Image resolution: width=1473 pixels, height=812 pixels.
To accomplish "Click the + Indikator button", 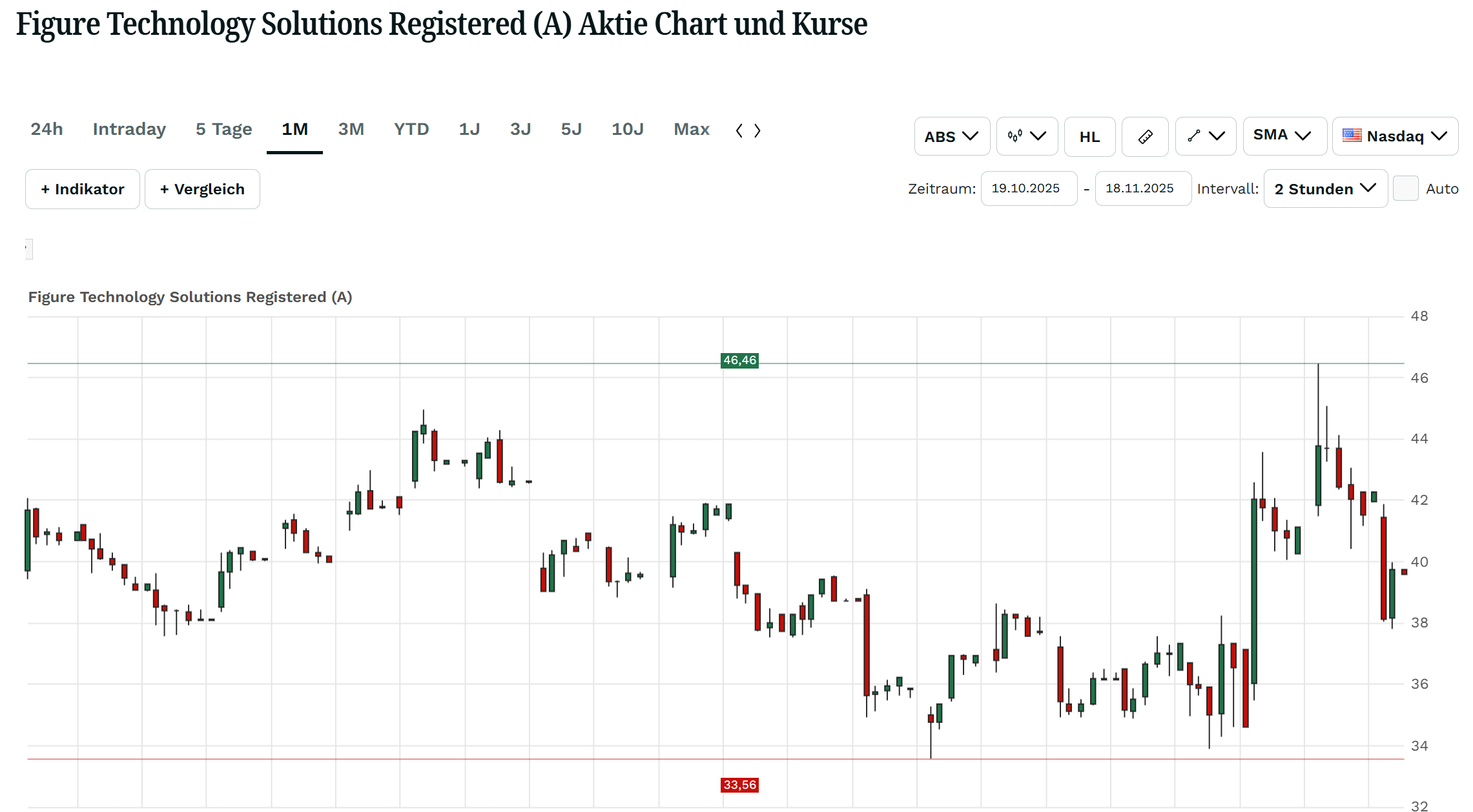I will [x=82, y=189].
